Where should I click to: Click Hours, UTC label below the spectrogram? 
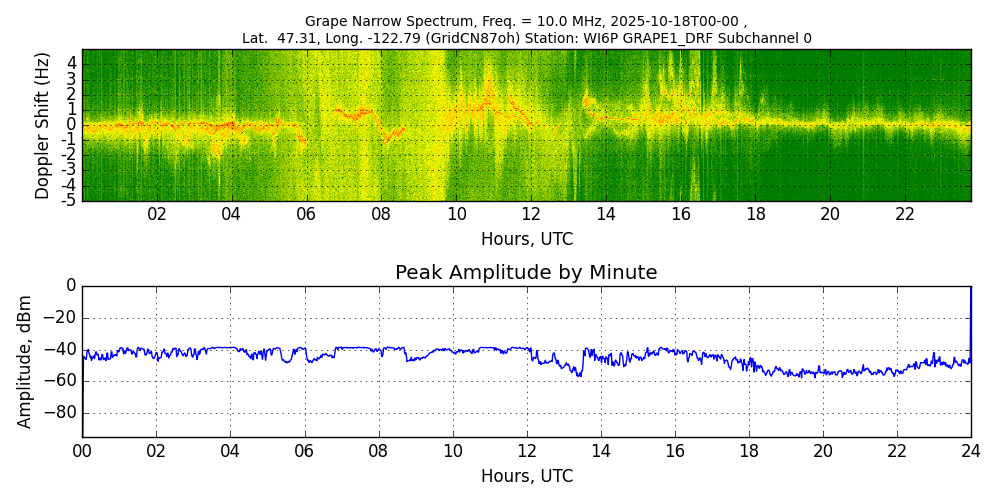(526, 239)
